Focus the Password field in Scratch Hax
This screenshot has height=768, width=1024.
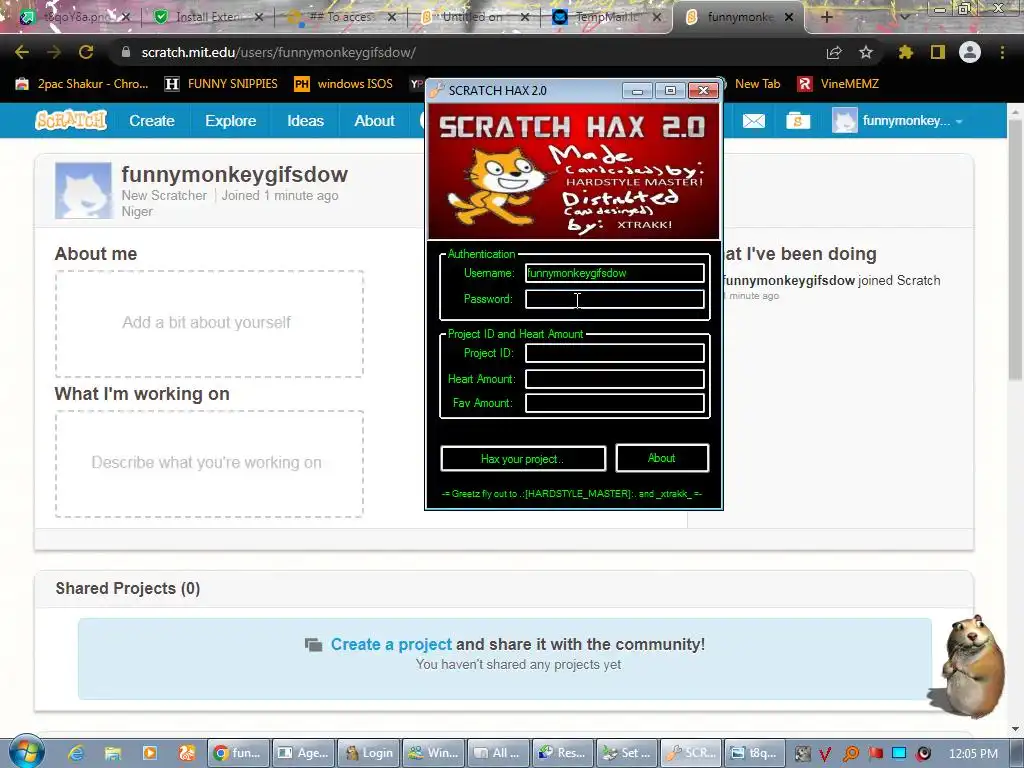point(615,299)
